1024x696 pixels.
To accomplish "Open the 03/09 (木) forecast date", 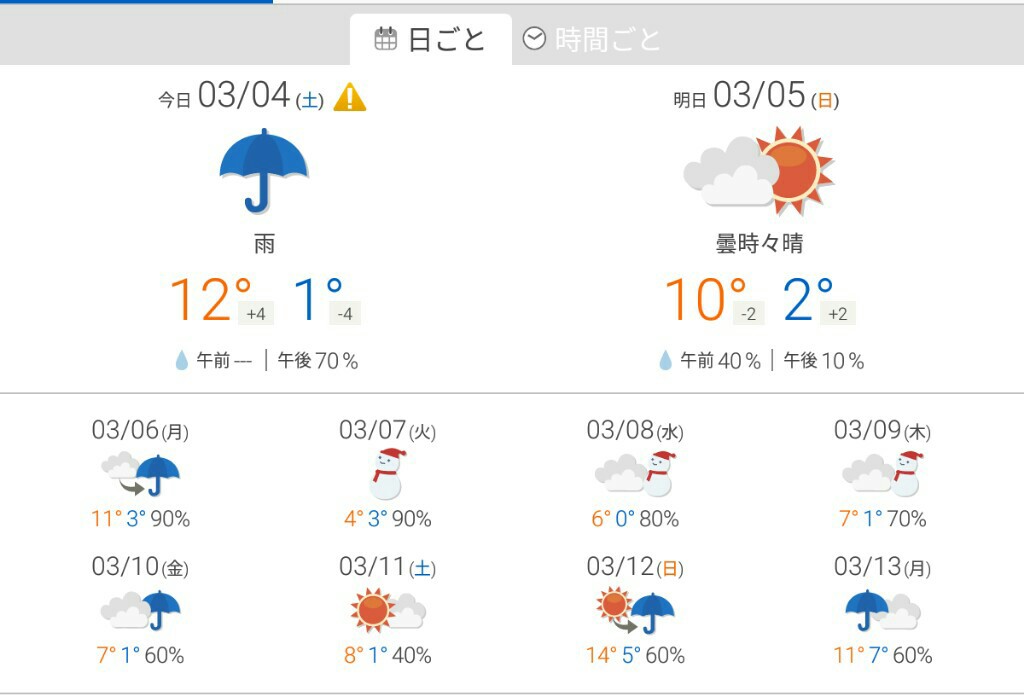I will (882, 430).
